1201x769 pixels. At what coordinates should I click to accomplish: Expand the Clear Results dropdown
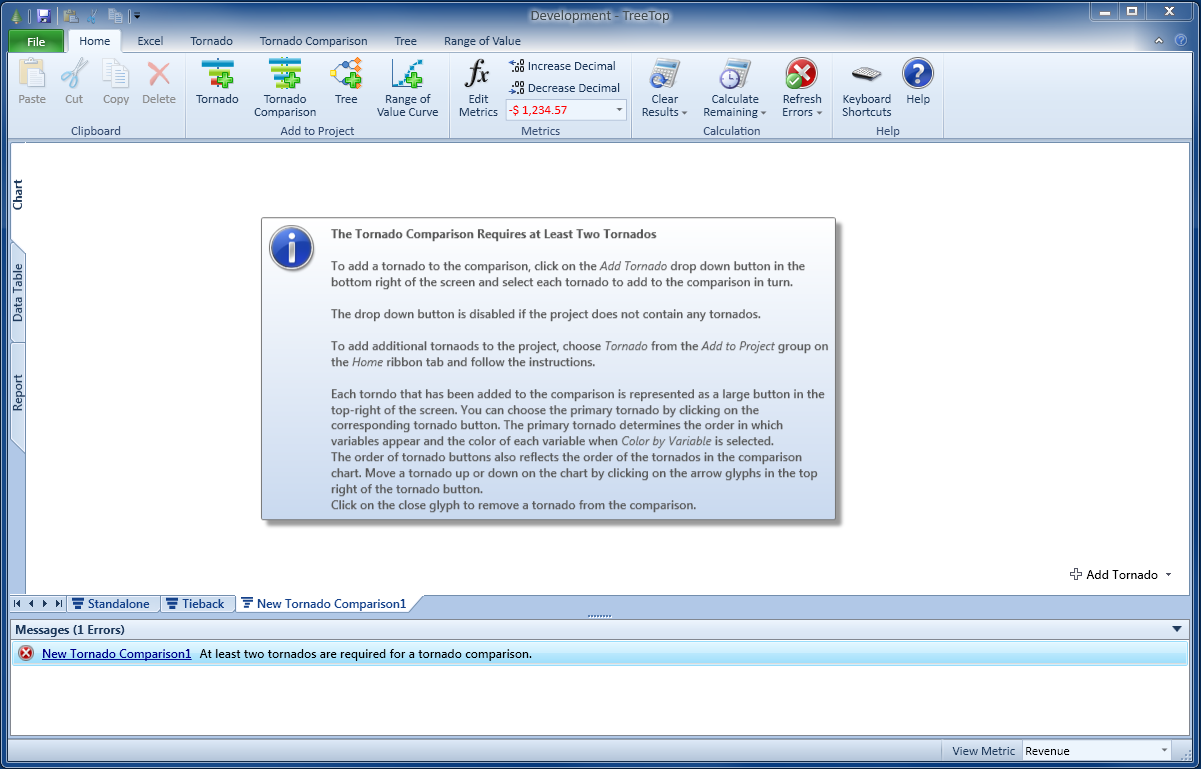665,112
